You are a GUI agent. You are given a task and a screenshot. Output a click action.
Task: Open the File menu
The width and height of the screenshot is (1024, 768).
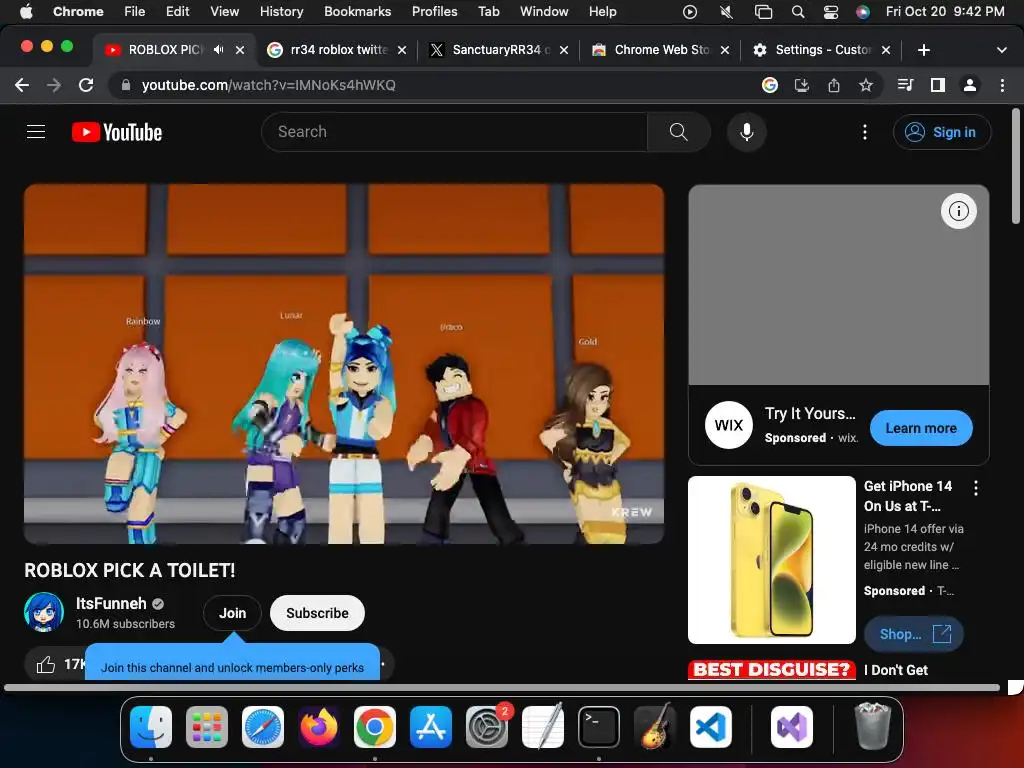click(x=135, y=12)
